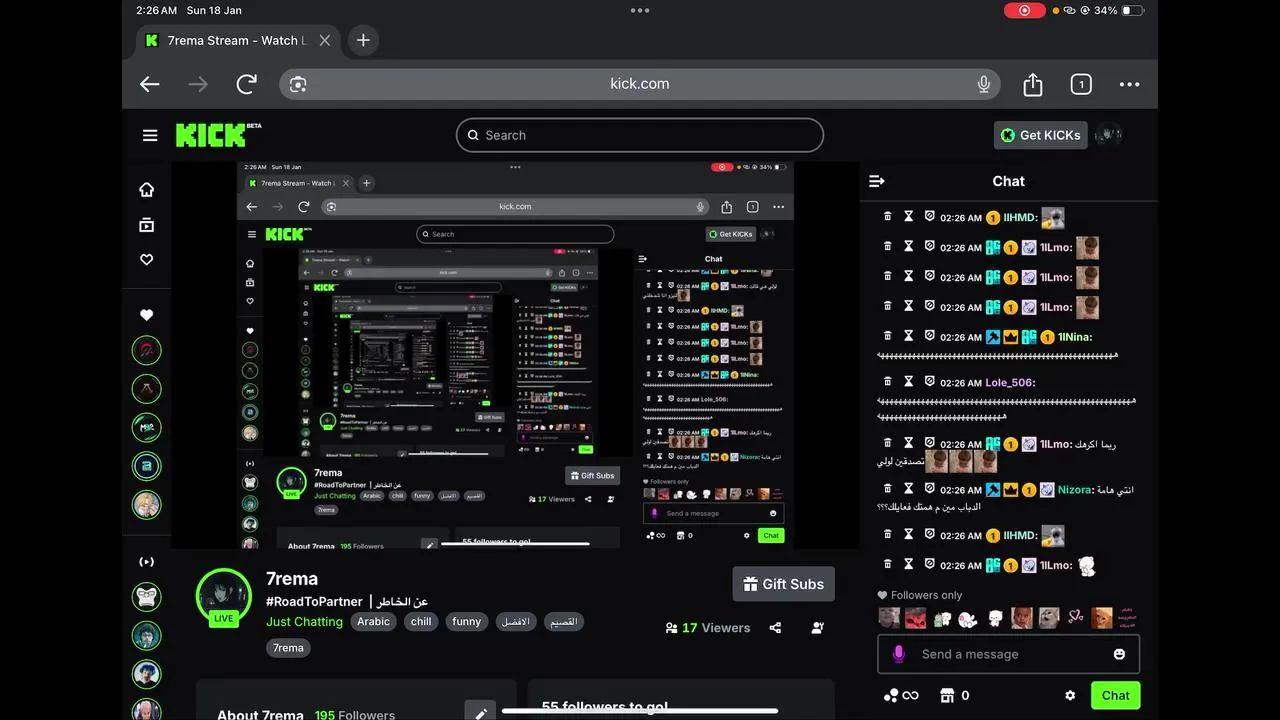Image resolution: width=1280 pixels, height=720 pixels.
Task: Tap the kick.com address bar
Action: tap(640, 84)
